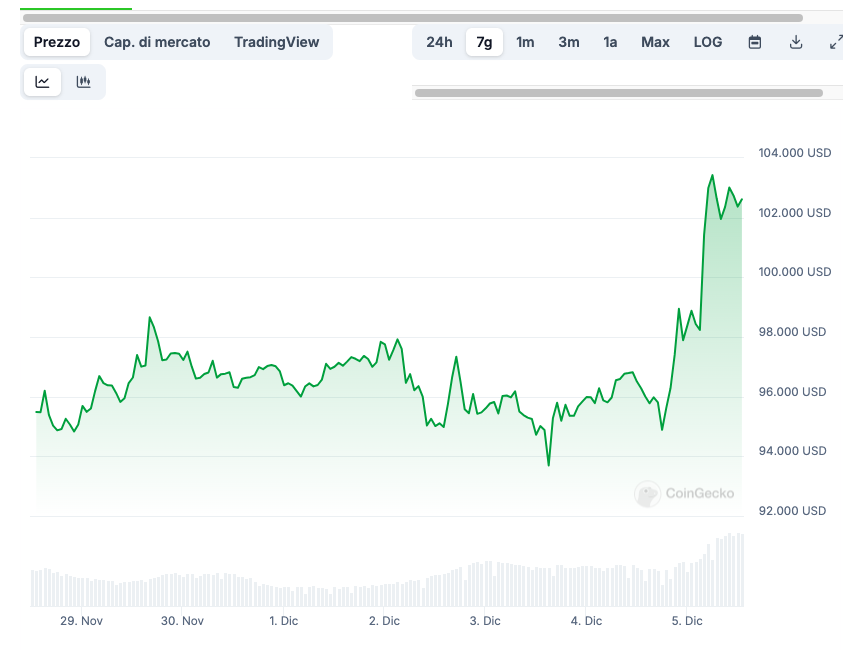This screenshot has width=854, height=650.
Task: Switch to the TradingView tab
Action: pyautogui.click(x=276, y=42)
